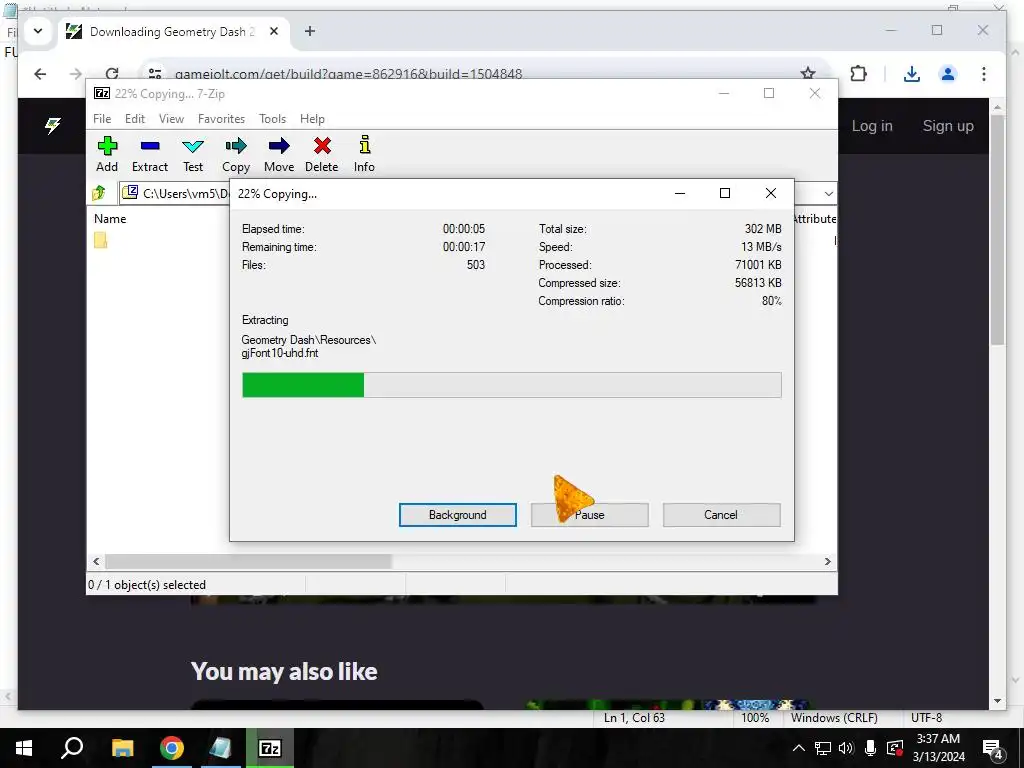Click the 7-Zip horizontal scrollbar thumb
This screenshot has height=768, width=1024.
tap(248, 562)
